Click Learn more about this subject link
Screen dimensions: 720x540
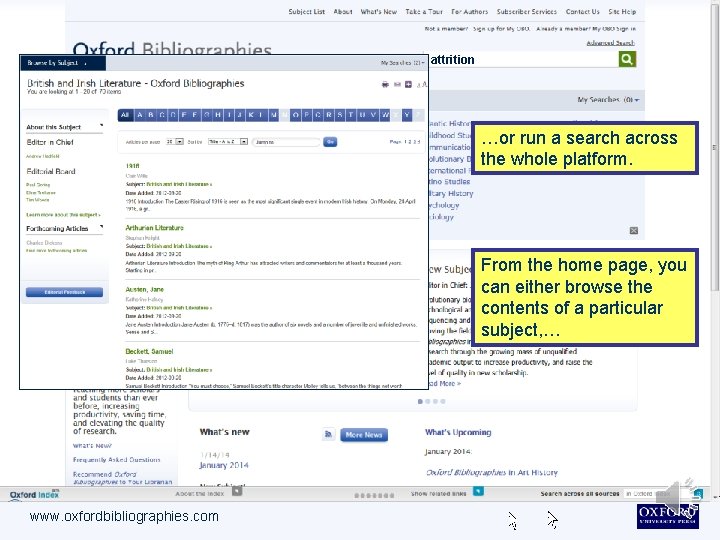(x=63, y=214)
